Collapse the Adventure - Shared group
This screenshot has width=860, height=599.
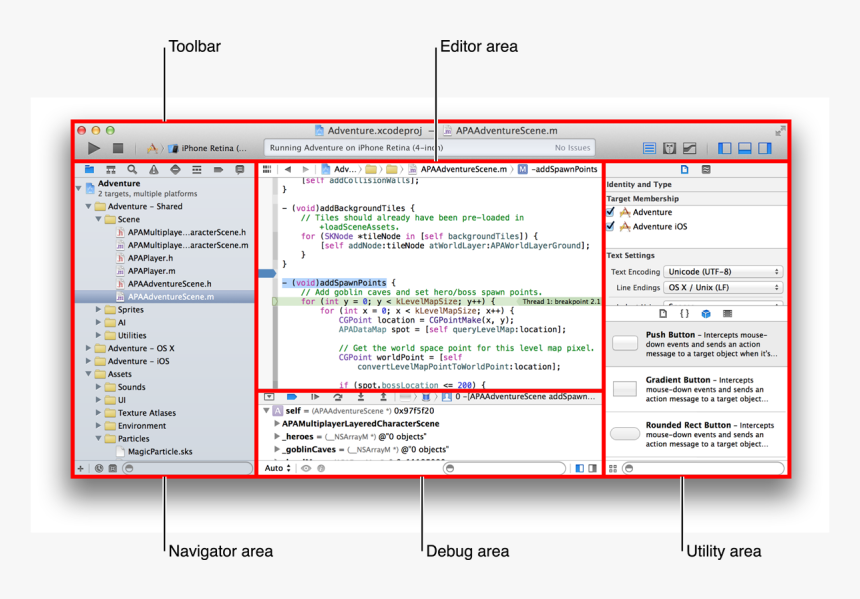tap(88, 206)
